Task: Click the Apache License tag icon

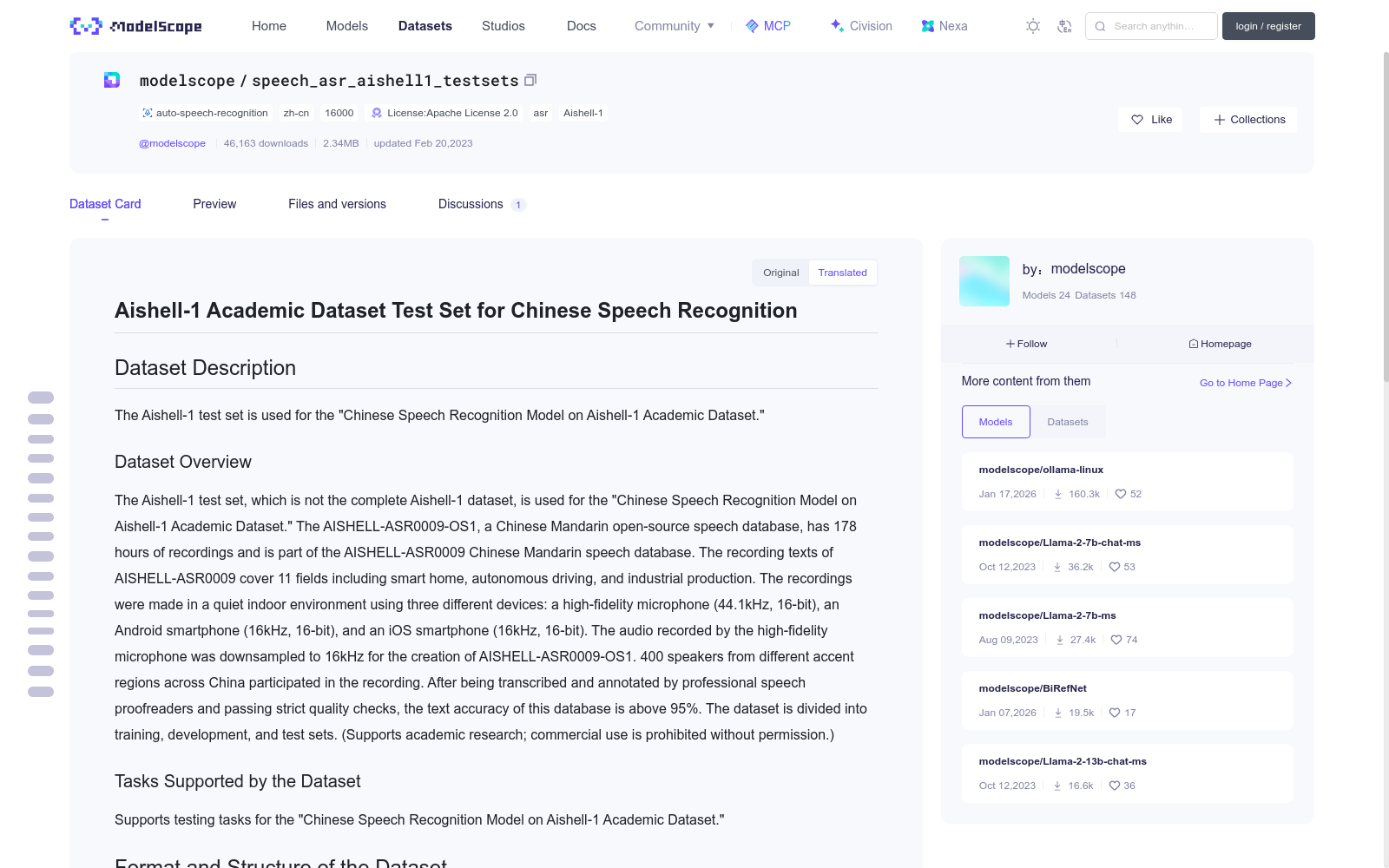Action: point(377,113)
